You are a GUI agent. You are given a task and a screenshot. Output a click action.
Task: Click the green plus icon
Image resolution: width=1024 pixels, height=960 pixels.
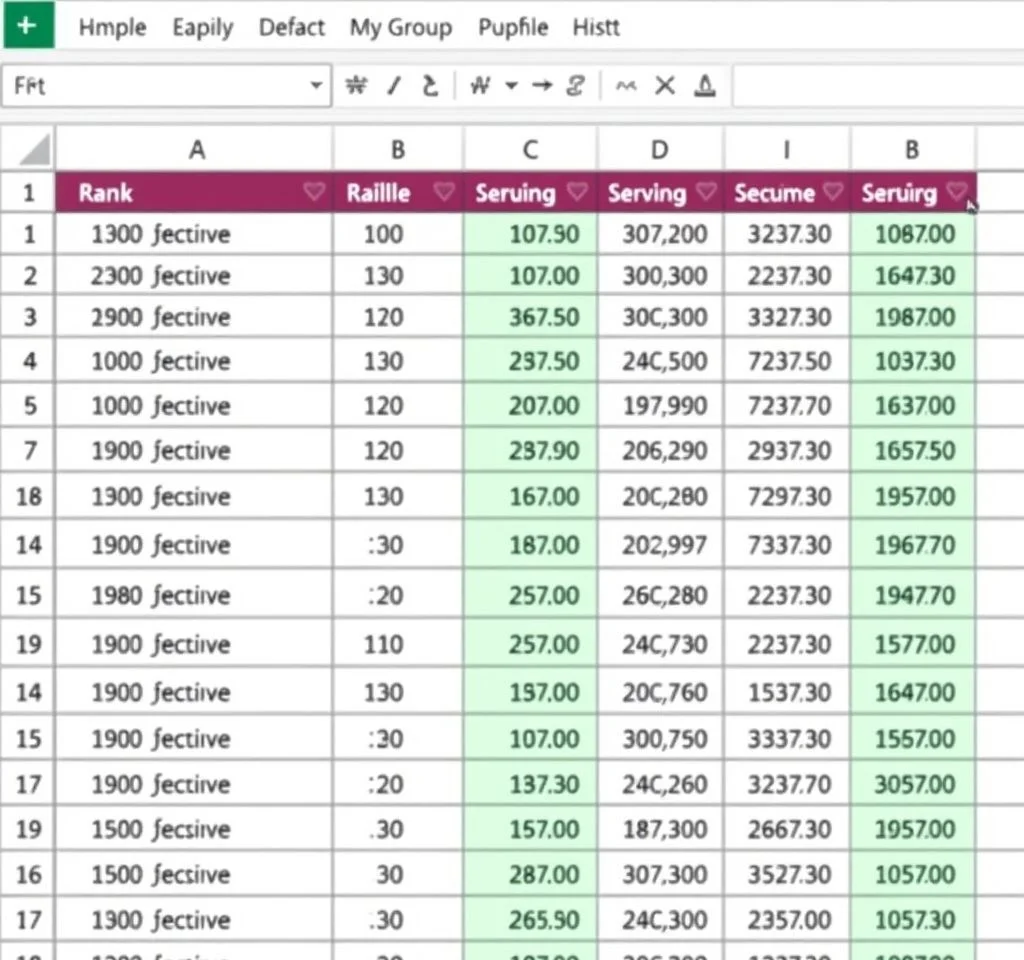tap(25, 25)
